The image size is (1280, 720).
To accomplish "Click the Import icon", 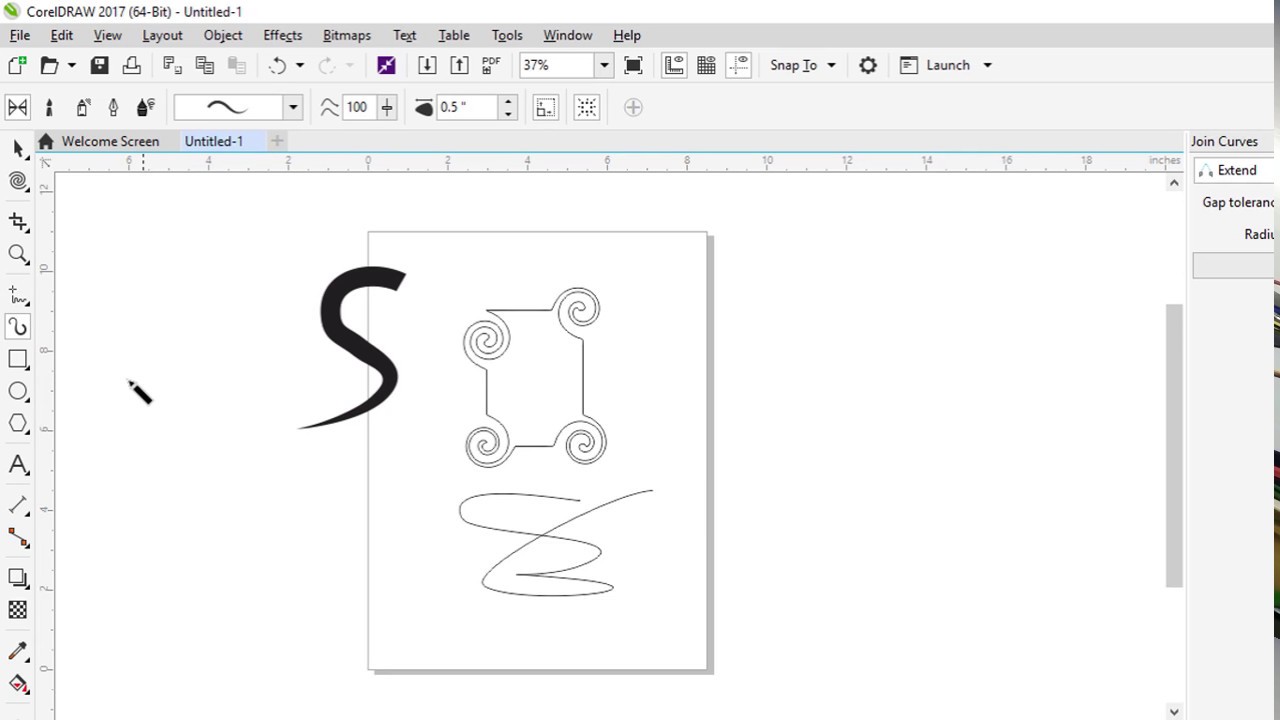I will point(427,65).
